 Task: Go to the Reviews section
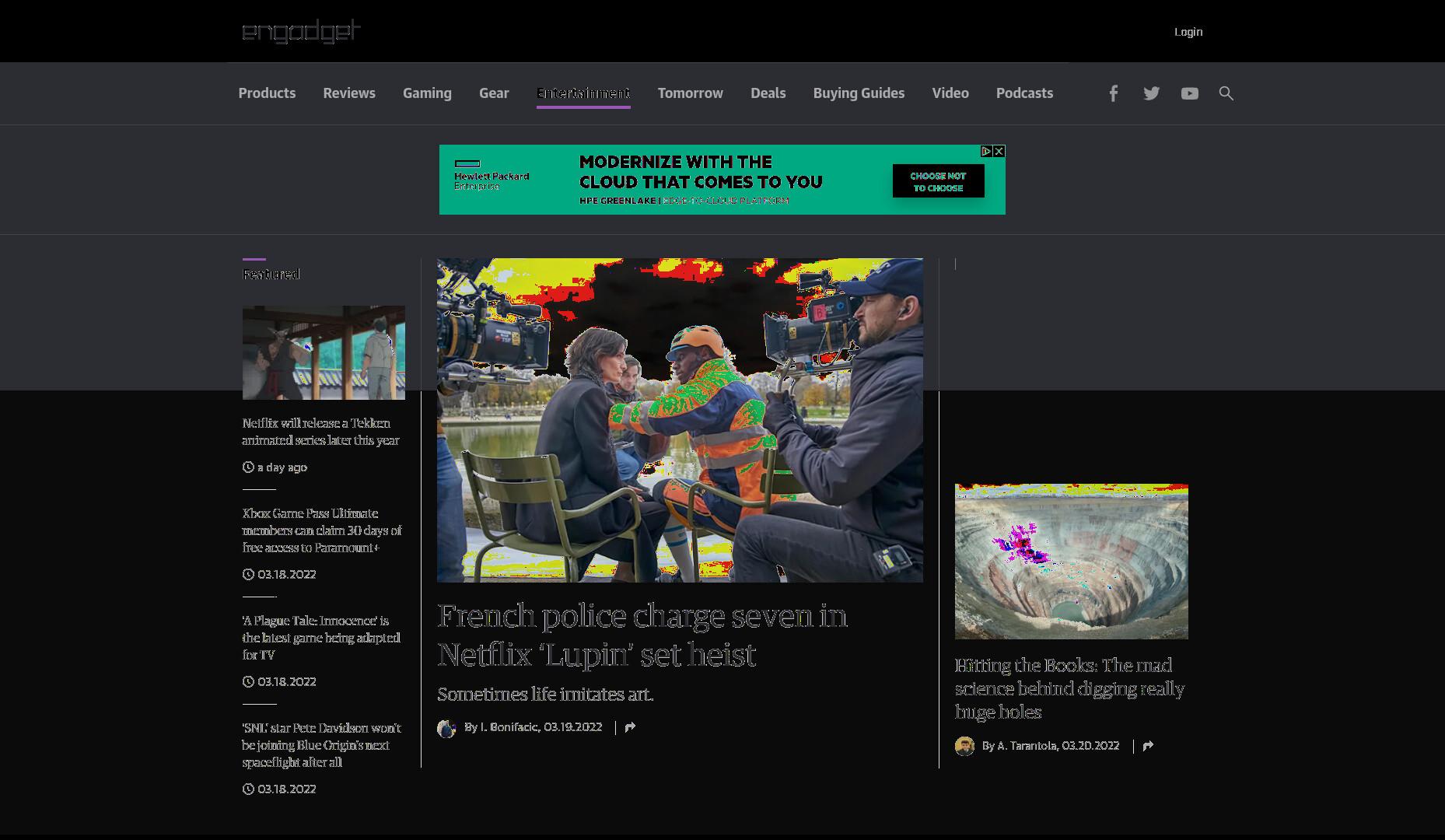[x=349, y=93]
